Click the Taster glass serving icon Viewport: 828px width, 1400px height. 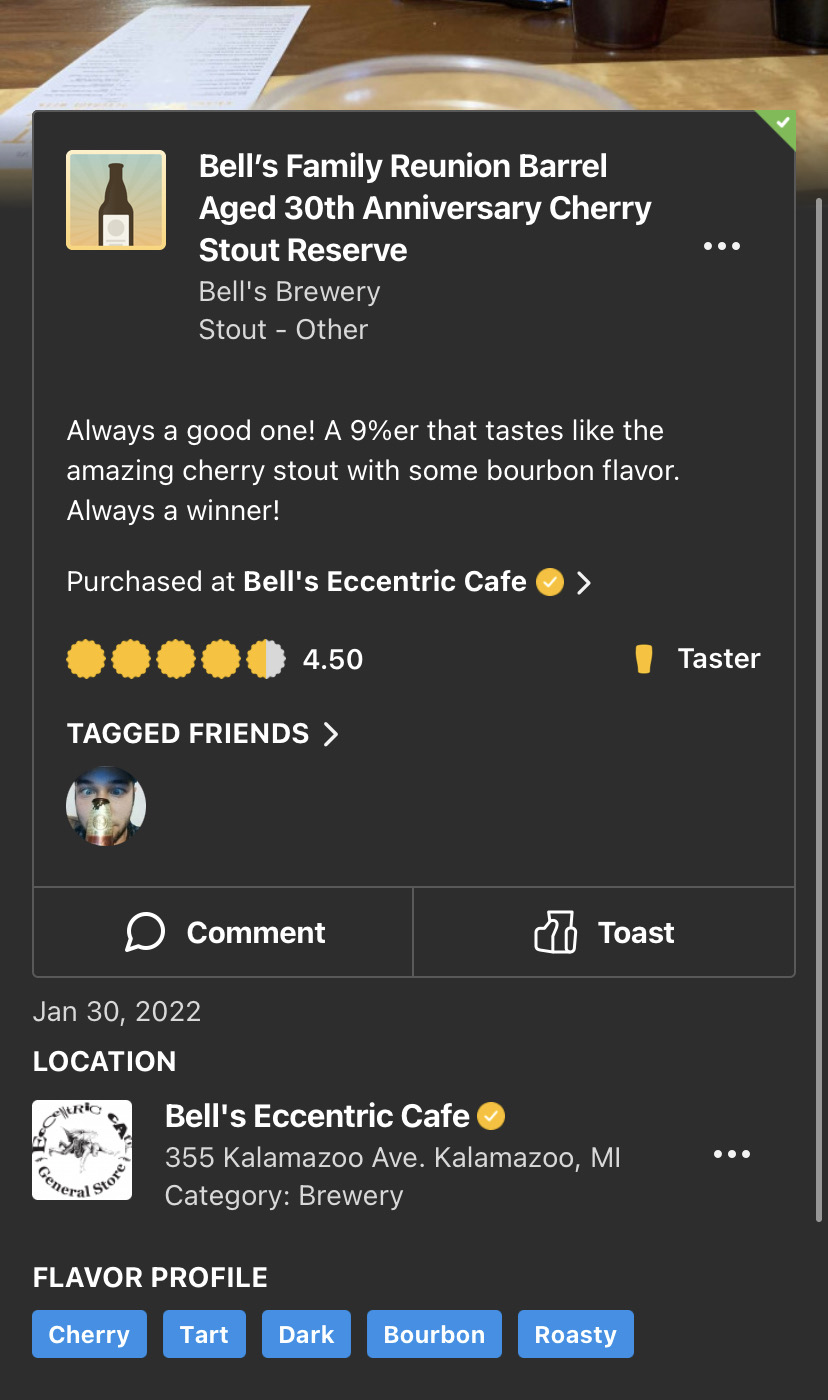pos(644,659)
